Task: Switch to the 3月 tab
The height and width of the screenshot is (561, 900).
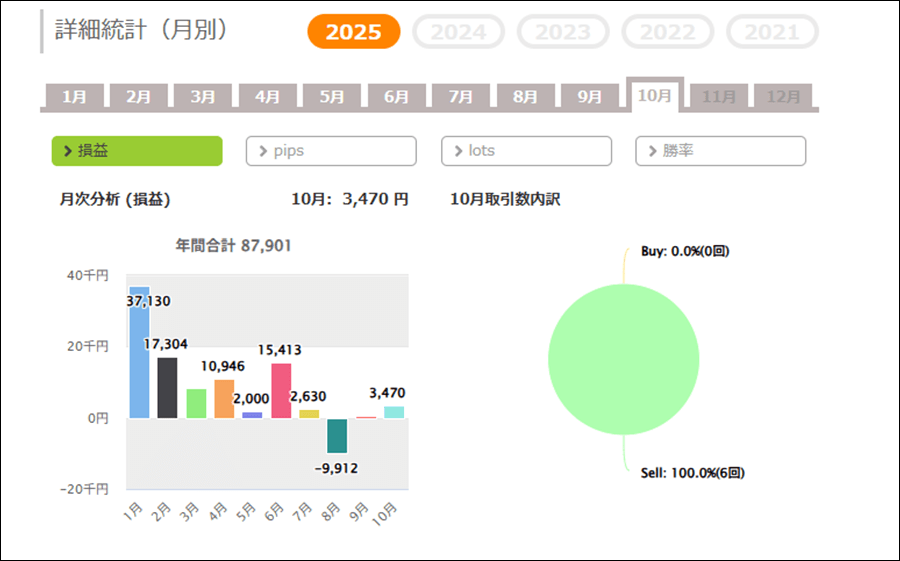Action: pos(203,97)
